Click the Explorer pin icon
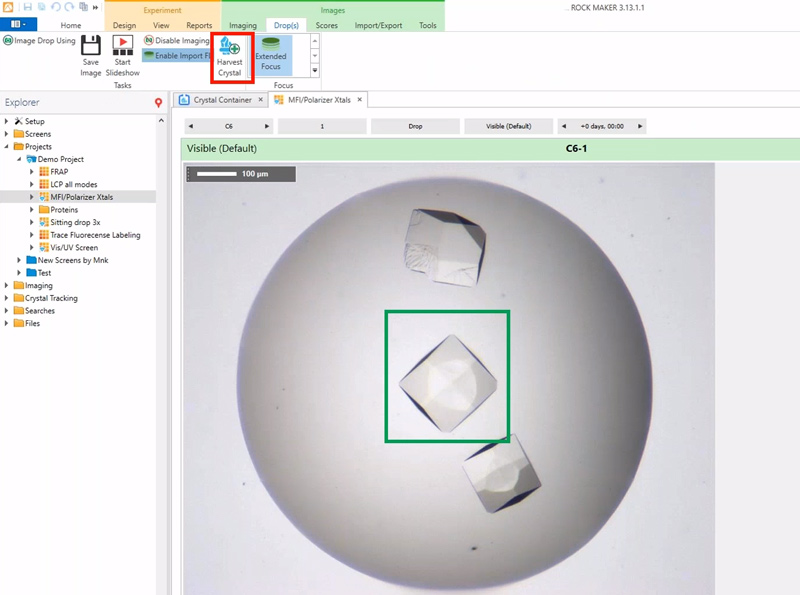This screenshot has width=800, height=595. [x=158, y=103]
